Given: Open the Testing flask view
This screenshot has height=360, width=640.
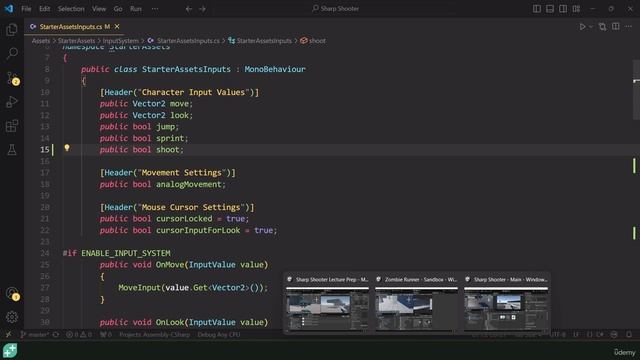Looking at the screenshot, I should [x=12, y=150].
